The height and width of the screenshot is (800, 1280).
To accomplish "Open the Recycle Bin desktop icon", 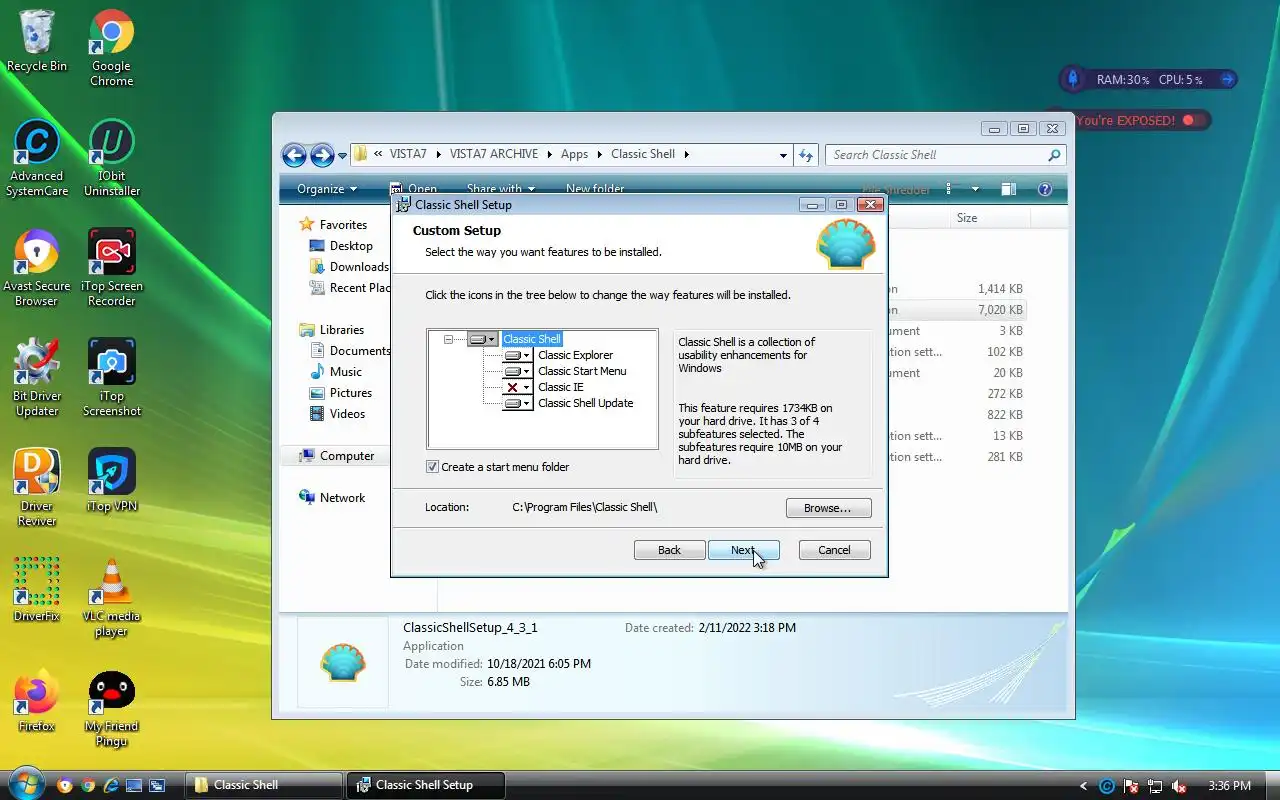I will click(37, 41).
